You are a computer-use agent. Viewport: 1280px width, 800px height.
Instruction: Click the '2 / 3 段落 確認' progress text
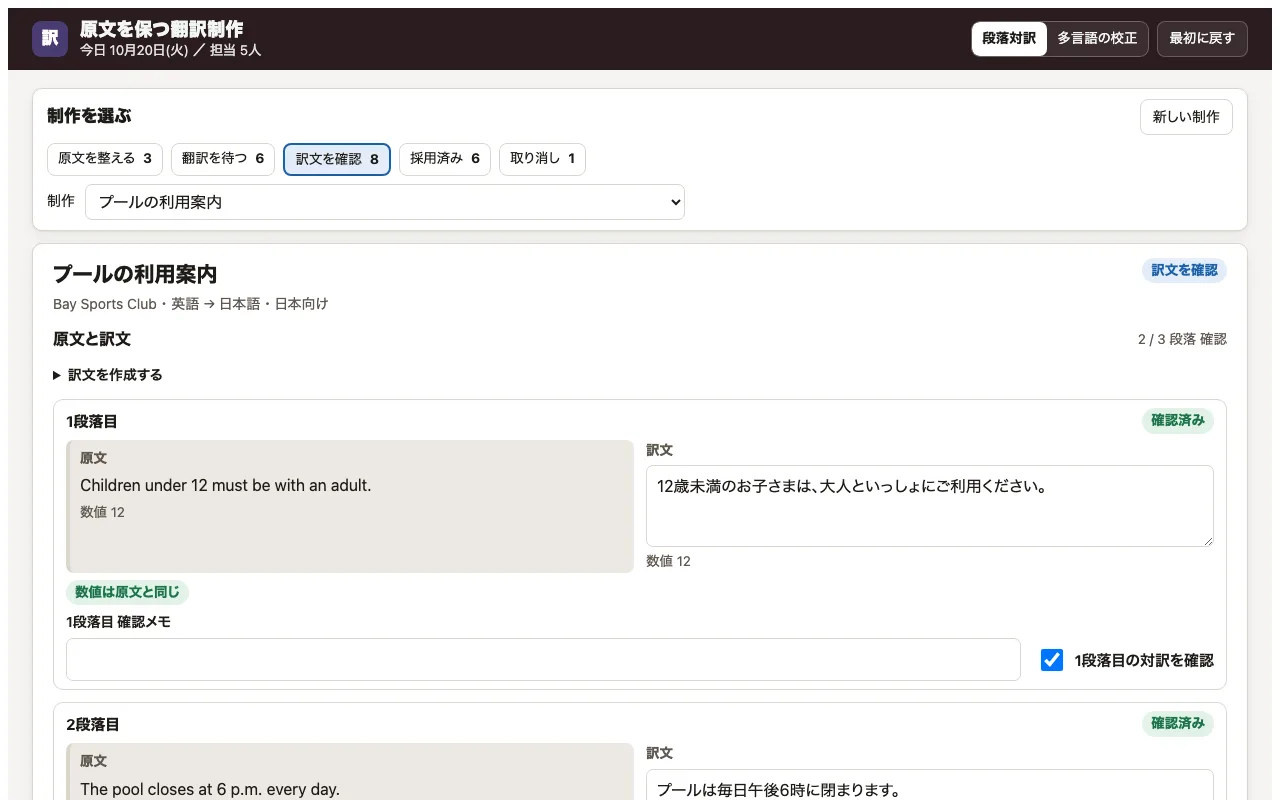[1182, 340]
